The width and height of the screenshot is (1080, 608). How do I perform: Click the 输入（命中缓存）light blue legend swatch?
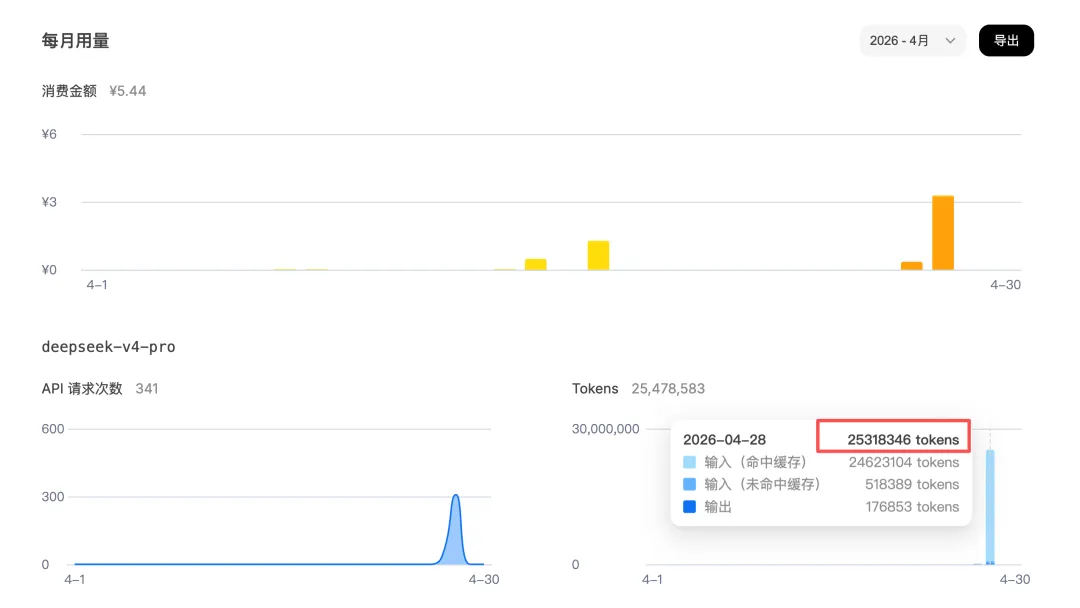click(689, 463)
